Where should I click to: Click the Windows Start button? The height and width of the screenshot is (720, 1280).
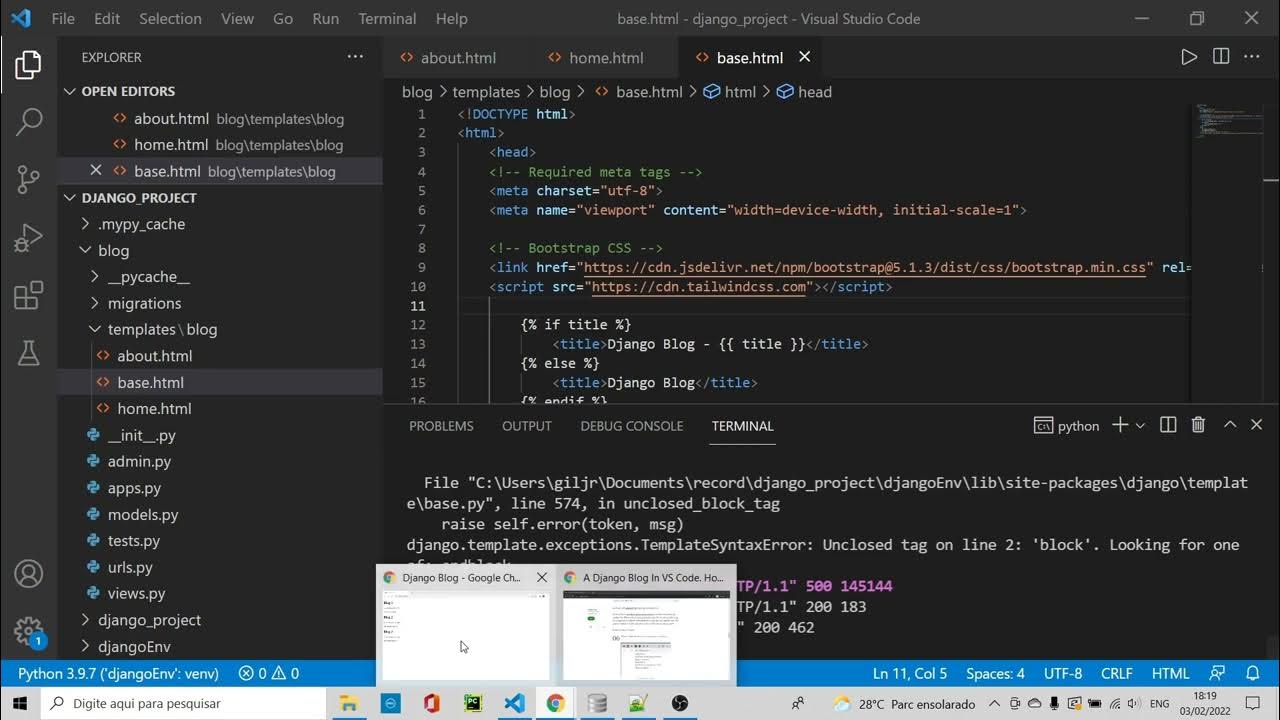tap(20, 703)
